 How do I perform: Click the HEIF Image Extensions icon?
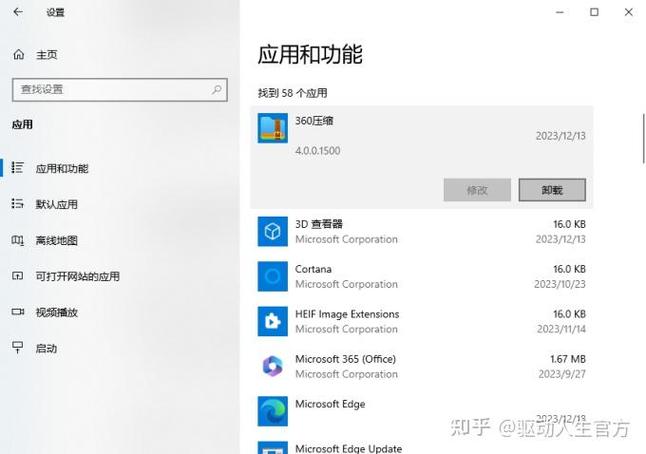[273, 321]
